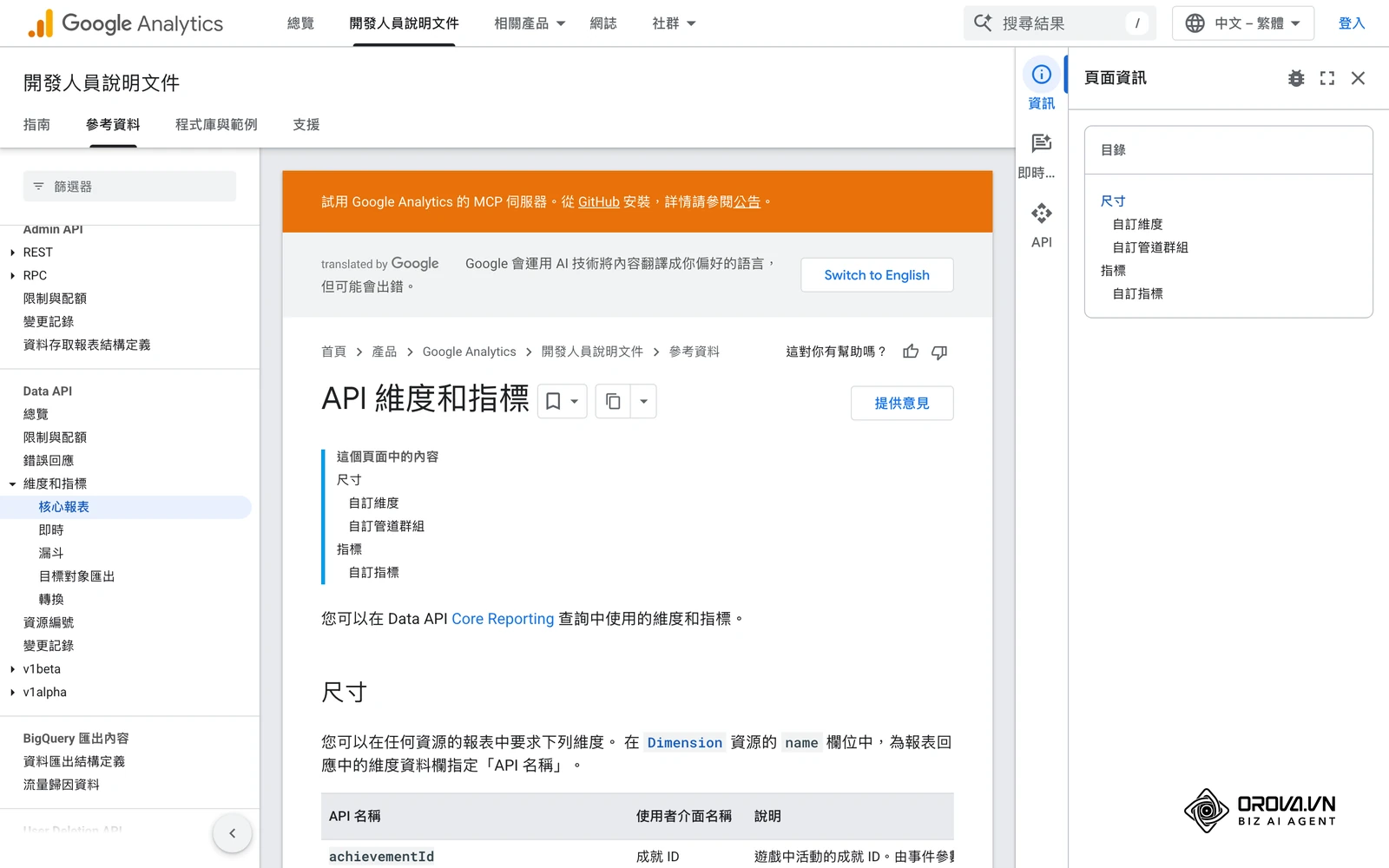Close the 頁面資訊 panel
Viewport: 1389px width, 868px height.
click(x=1359, y=78)
